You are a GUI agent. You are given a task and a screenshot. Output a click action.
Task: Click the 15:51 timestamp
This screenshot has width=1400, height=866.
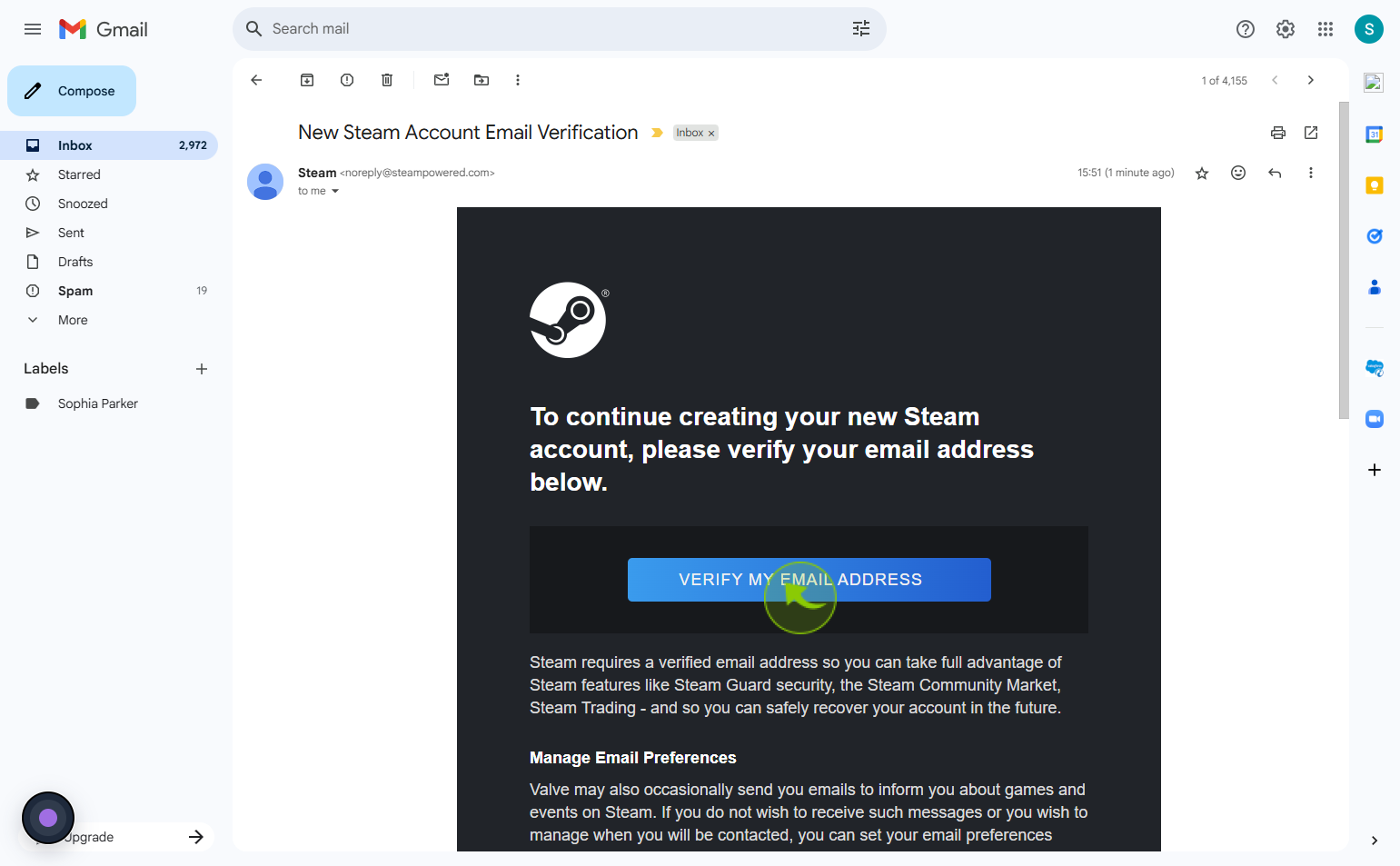[1126, 173]
